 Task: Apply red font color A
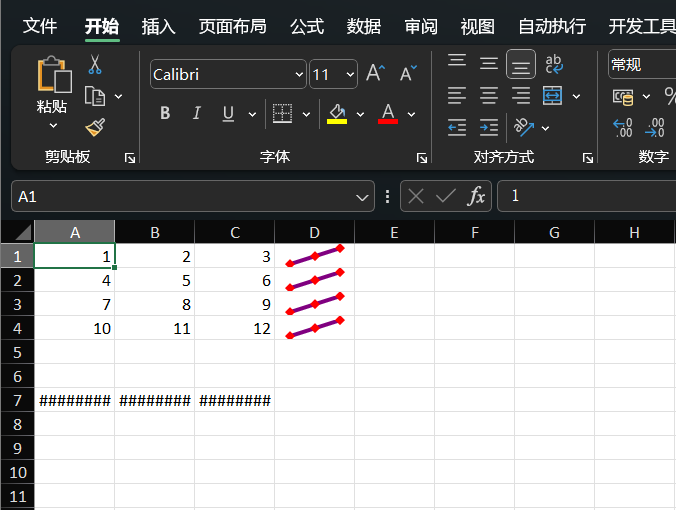388,114
